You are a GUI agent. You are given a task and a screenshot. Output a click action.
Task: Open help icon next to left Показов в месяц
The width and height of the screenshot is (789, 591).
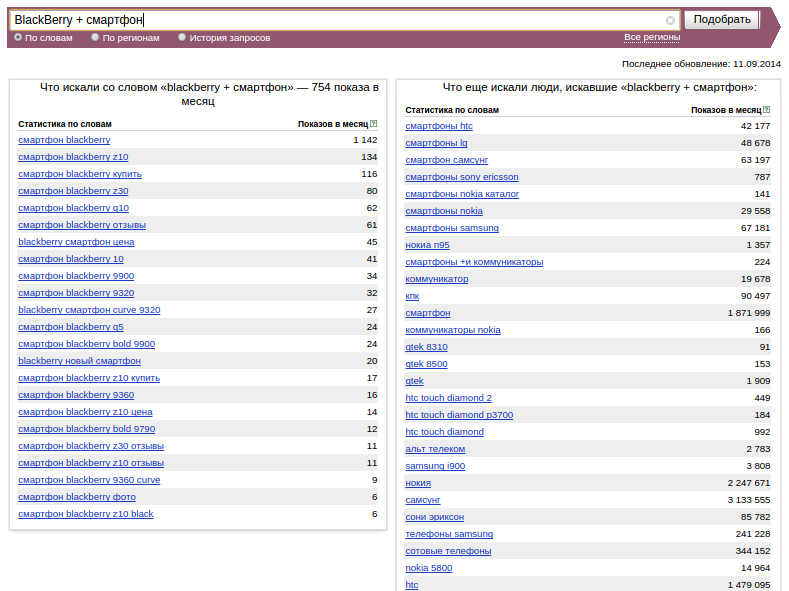(373, 123)
